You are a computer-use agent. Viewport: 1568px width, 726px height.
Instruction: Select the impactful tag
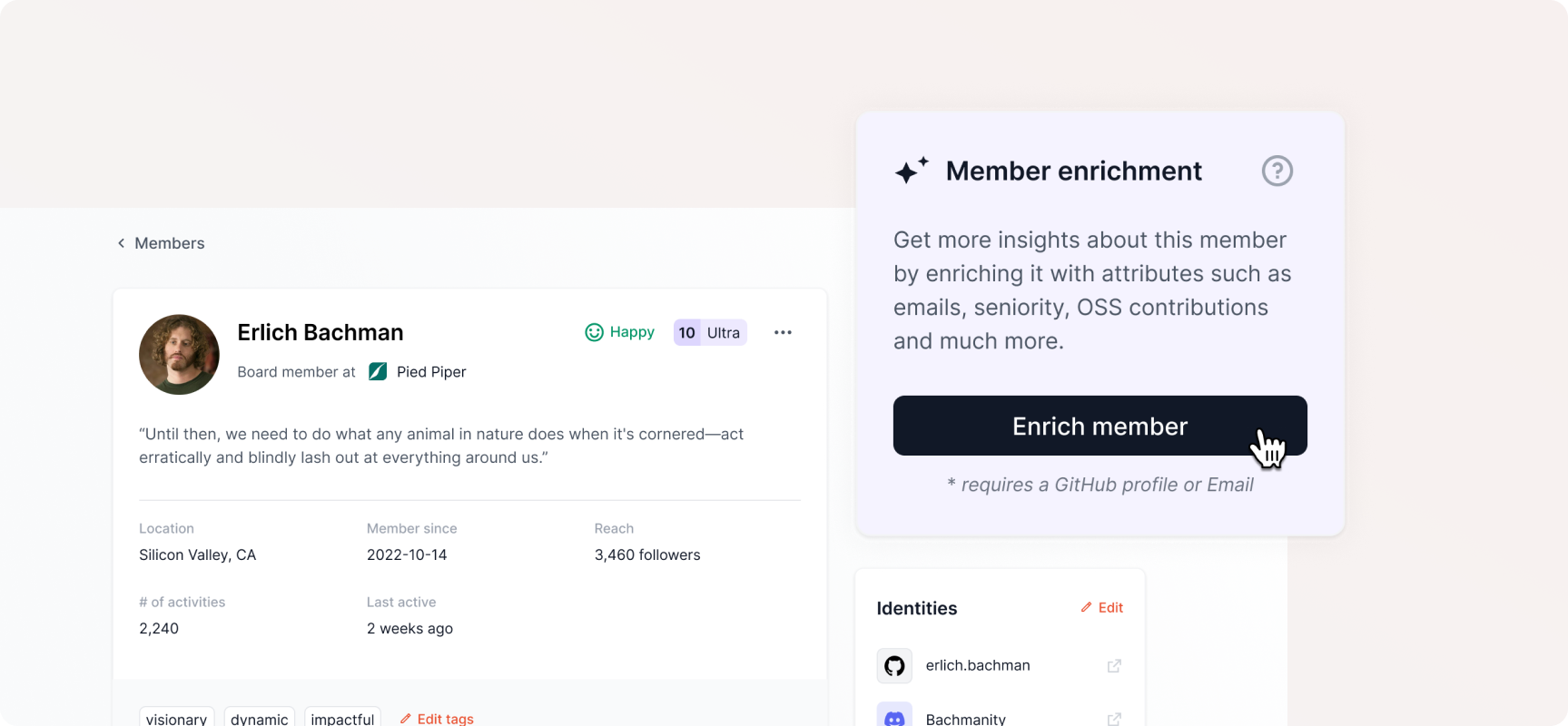(x=342, y=717)
